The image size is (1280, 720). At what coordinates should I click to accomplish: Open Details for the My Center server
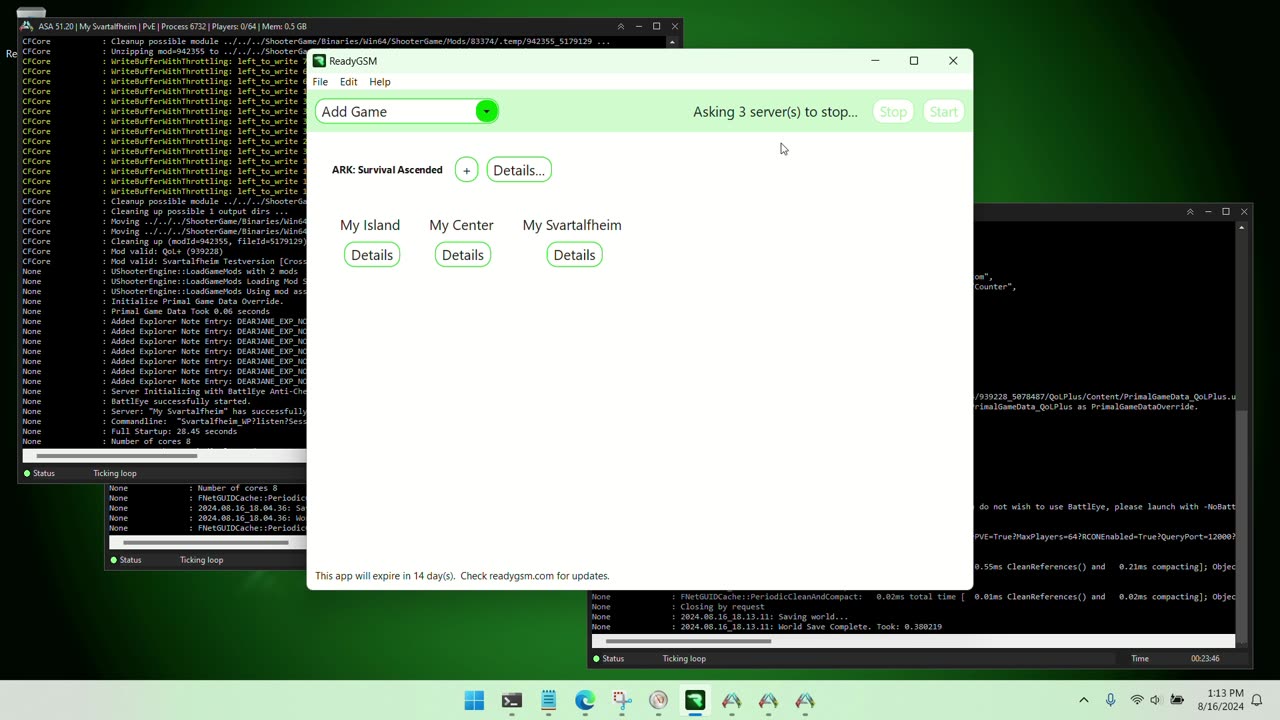click(463, 255)
